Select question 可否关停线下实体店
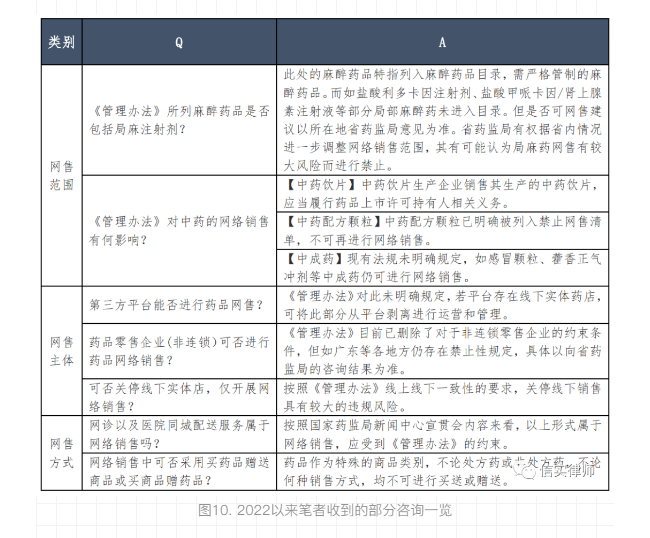This screenshot has height=538, width=650. [x=179, y=397]
